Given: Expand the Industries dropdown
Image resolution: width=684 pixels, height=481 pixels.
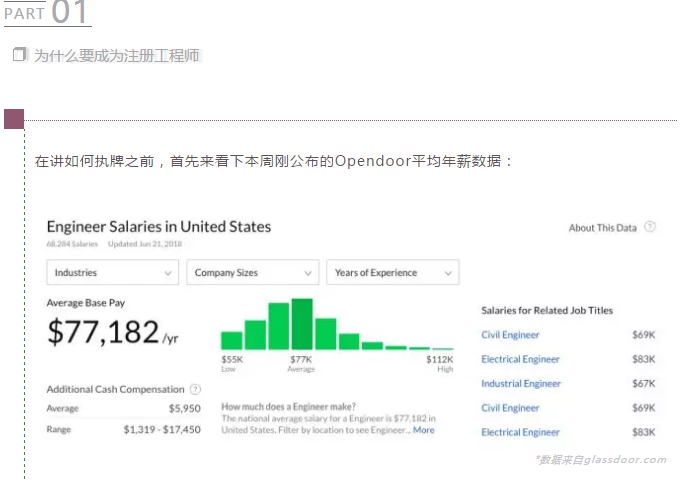Looking at the screenshot, I should (112, 272).
